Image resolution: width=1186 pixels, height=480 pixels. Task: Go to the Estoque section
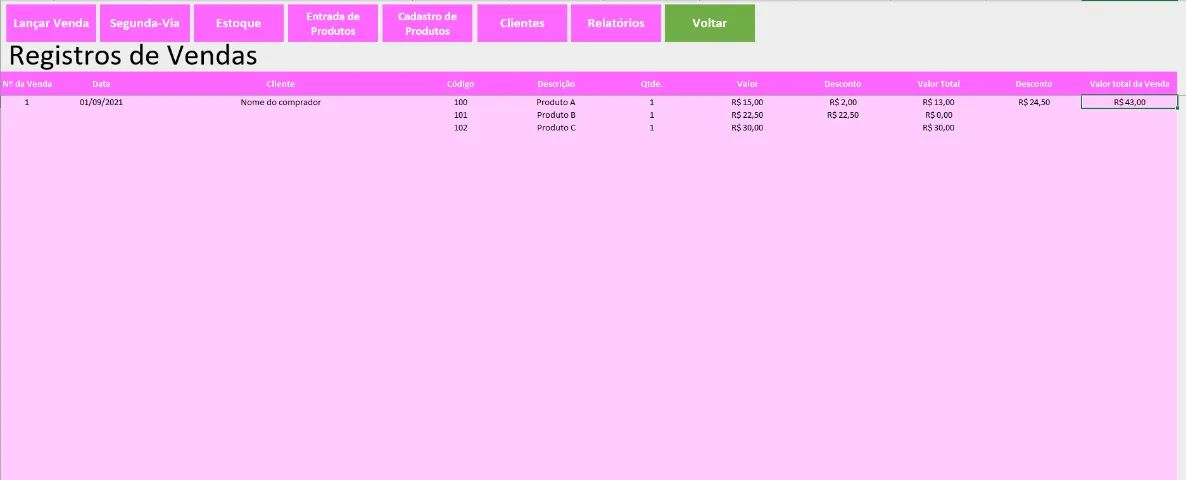[238, 23]
